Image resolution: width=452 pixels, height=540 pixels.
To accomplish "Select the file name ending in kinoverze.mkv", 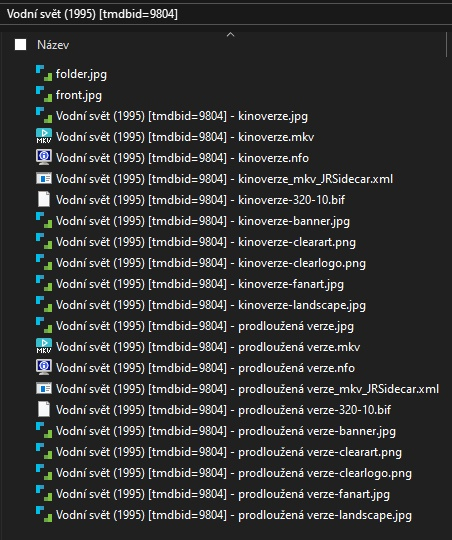I will click(x=185, y=137).
